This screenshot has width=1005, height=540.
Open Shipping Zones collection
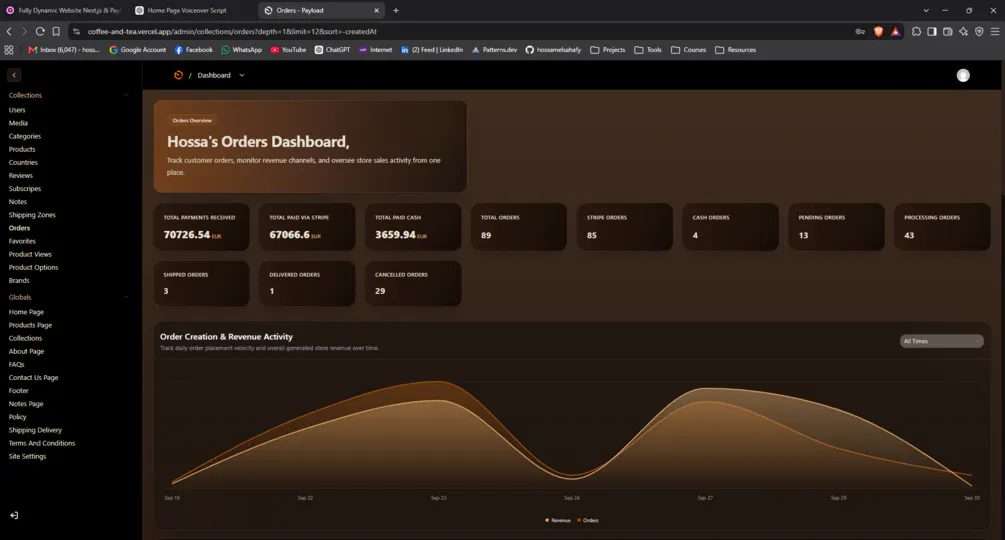(x=32, y=215)
